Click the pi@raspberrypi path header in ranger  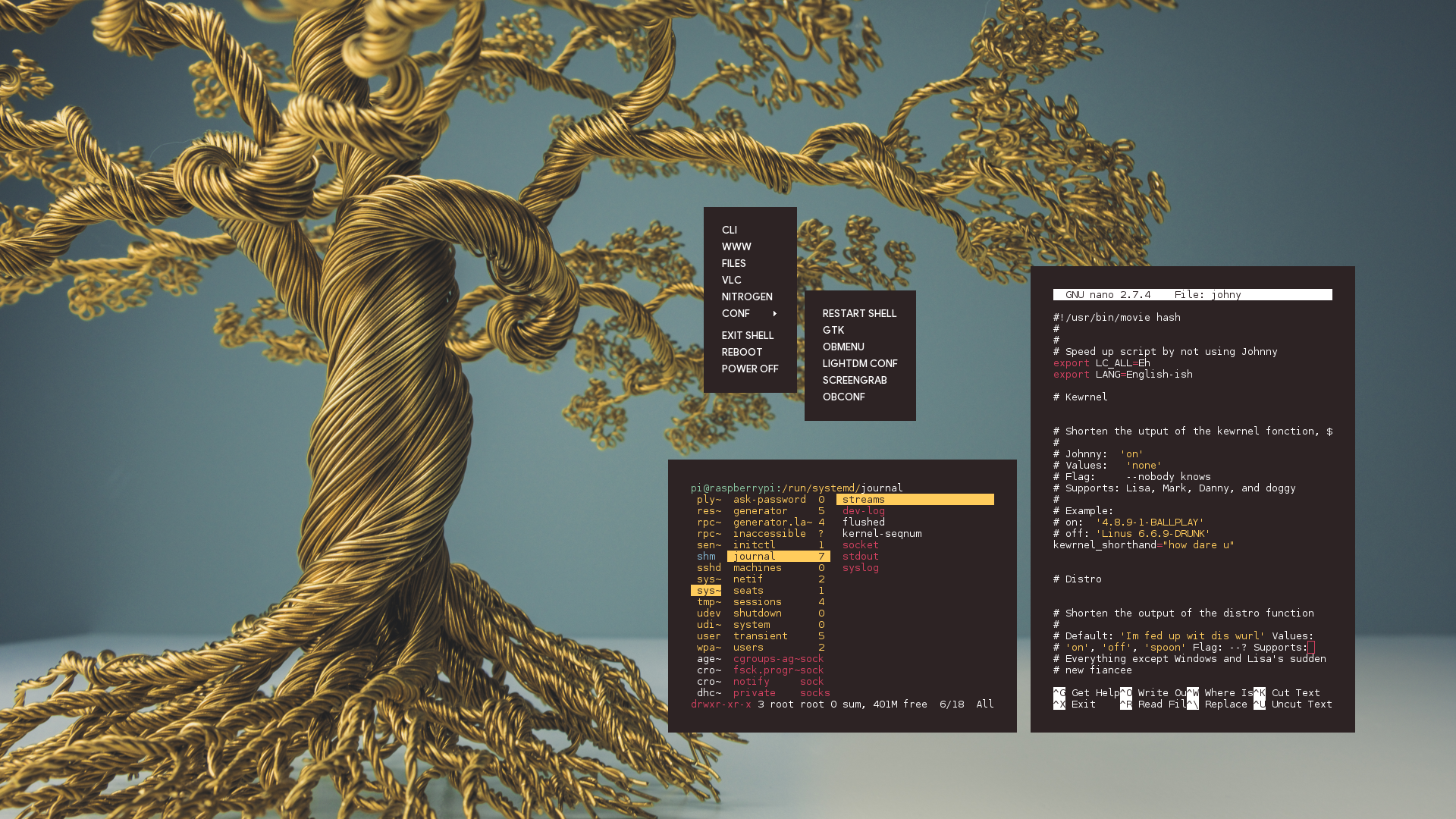pyautogui.click(x=797, y=488)
